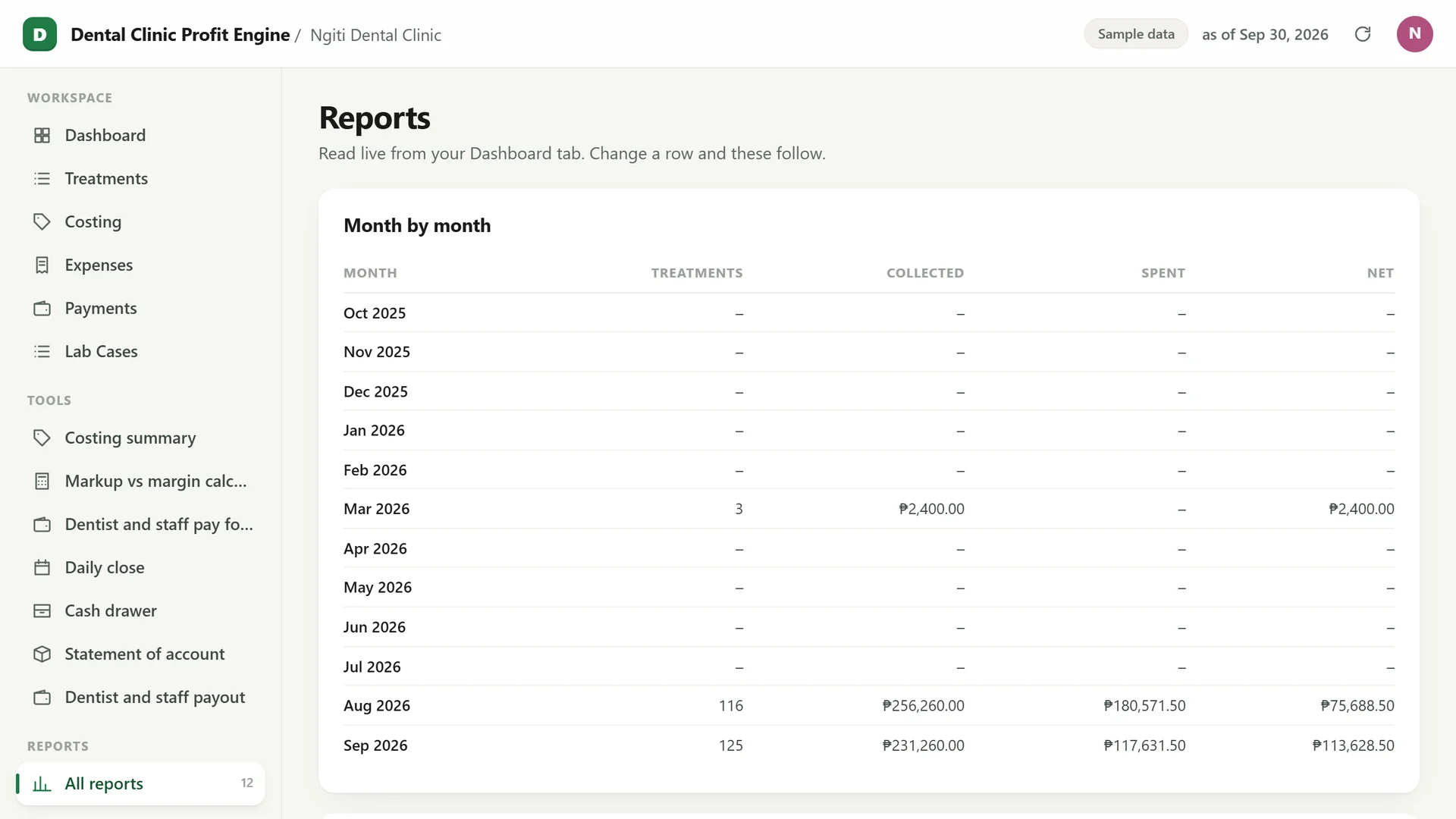Select Payments in the sidebar
Screen dimensions: 1456x819
140,308
